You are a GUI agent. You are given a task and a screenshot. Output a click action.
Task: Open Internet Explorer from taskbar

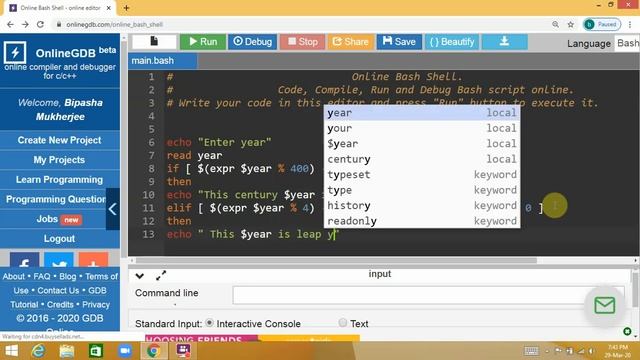(38, 351)
